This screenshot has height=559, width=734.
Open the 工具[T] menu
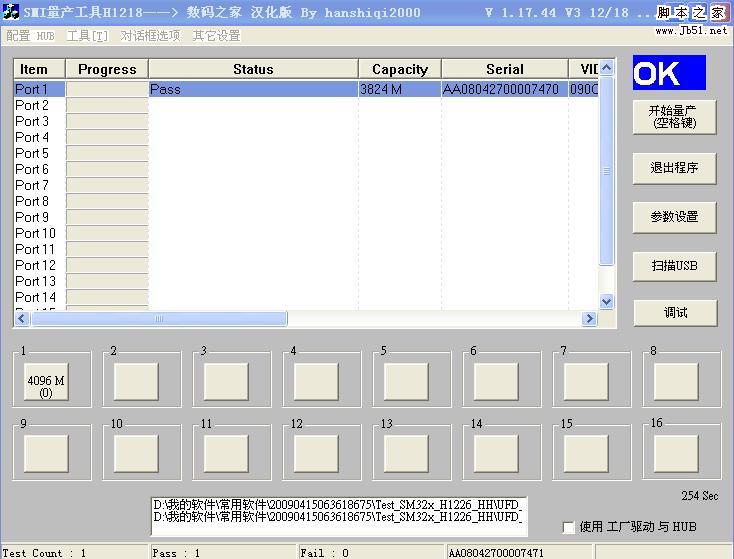(87, 36)
